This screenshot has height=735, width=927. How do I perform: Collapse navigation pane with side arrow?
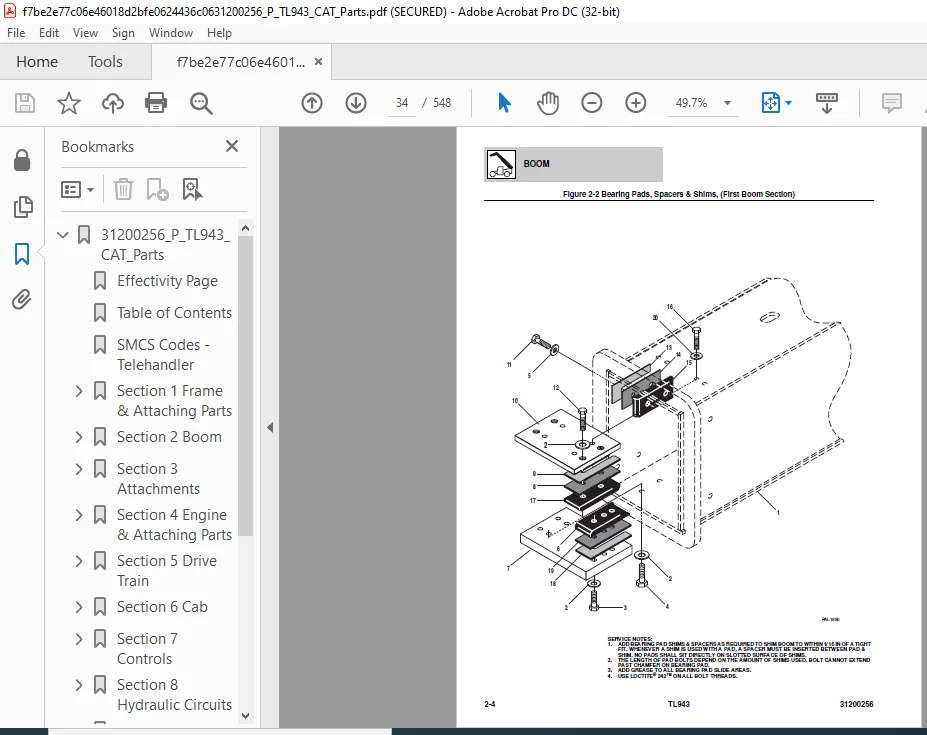(270, 428)
